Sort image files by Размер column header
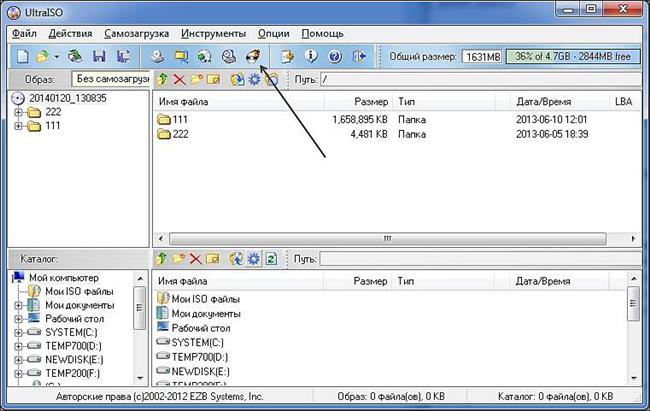Viewport: 650px width, 411px height. [x=358, y=102]
